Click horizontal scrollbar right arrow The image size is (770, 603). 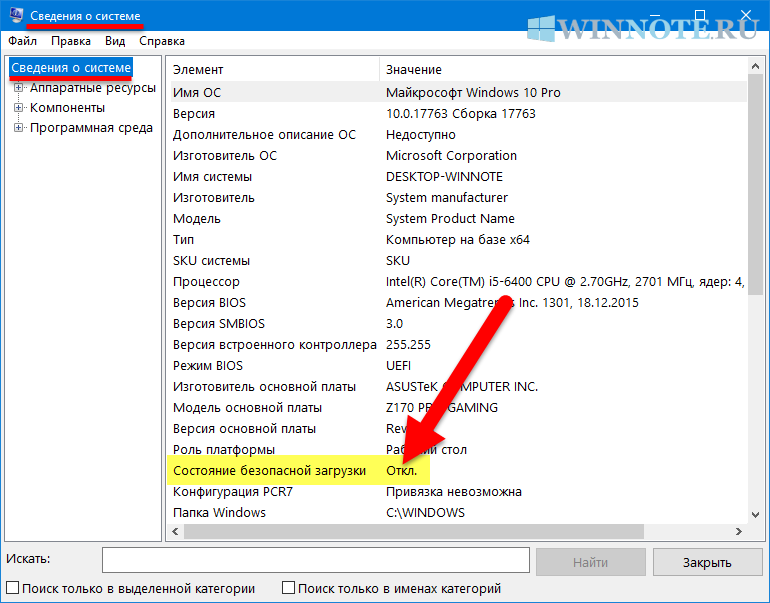[739, 531]
